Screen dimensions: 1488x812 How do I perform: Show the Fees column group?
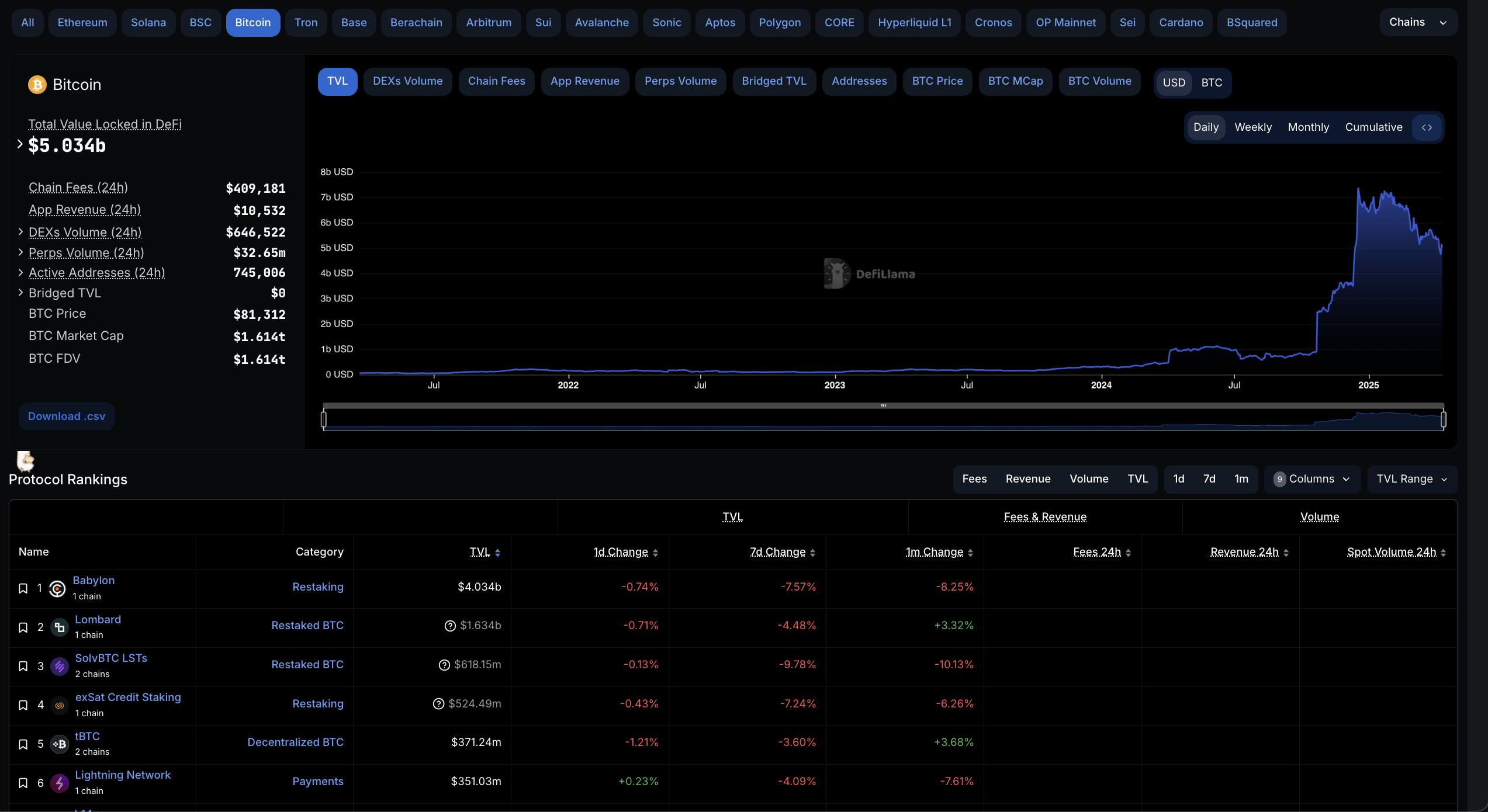click(x=974, y=479)
